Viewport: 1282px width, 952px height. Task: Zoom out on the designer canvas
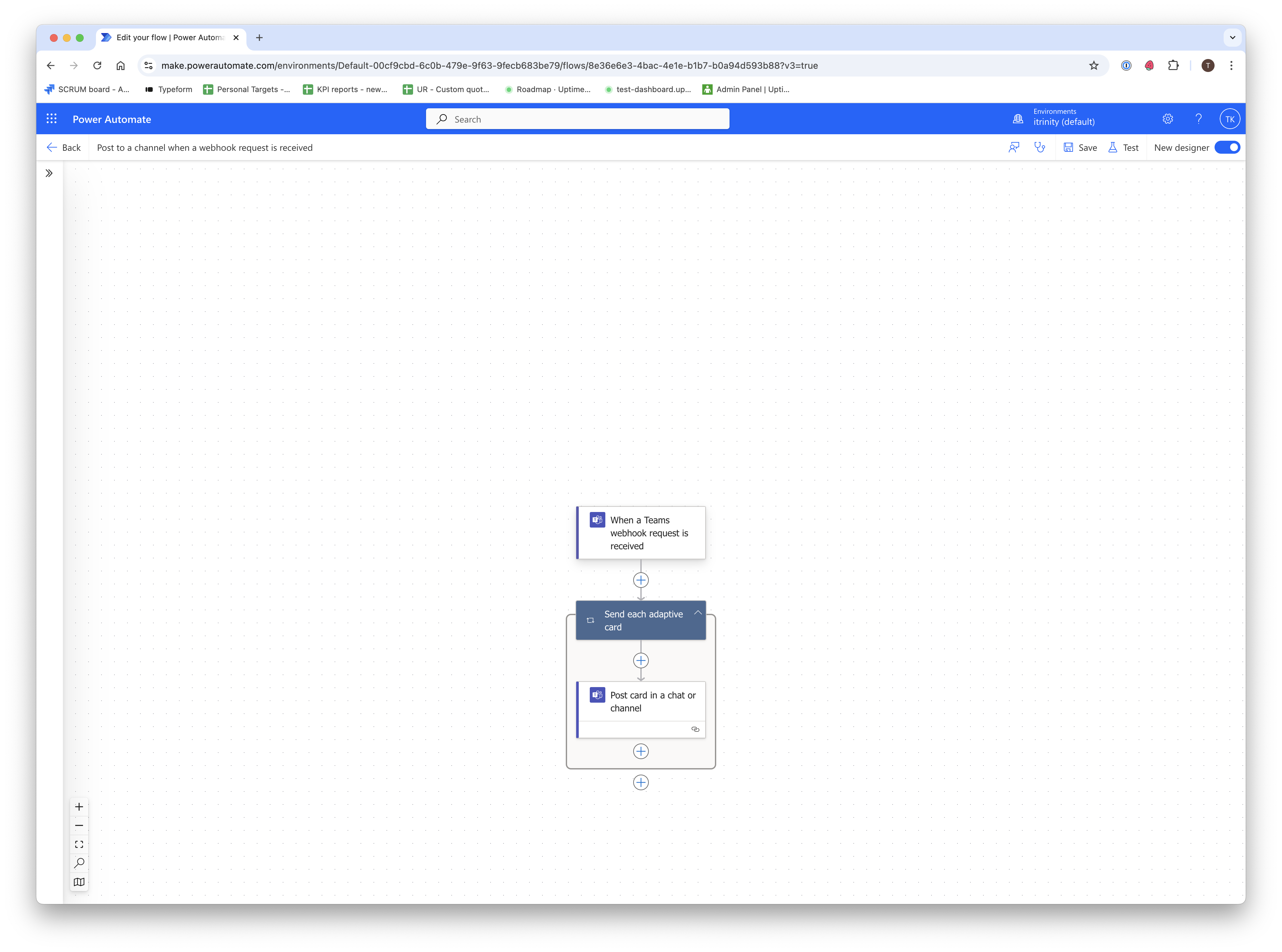[79, 826]
